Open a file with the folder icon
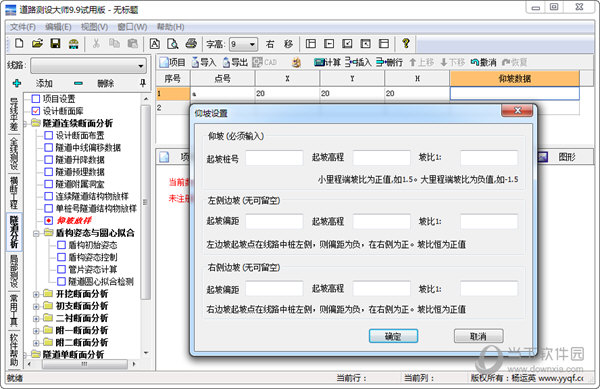 pos(37,44)
